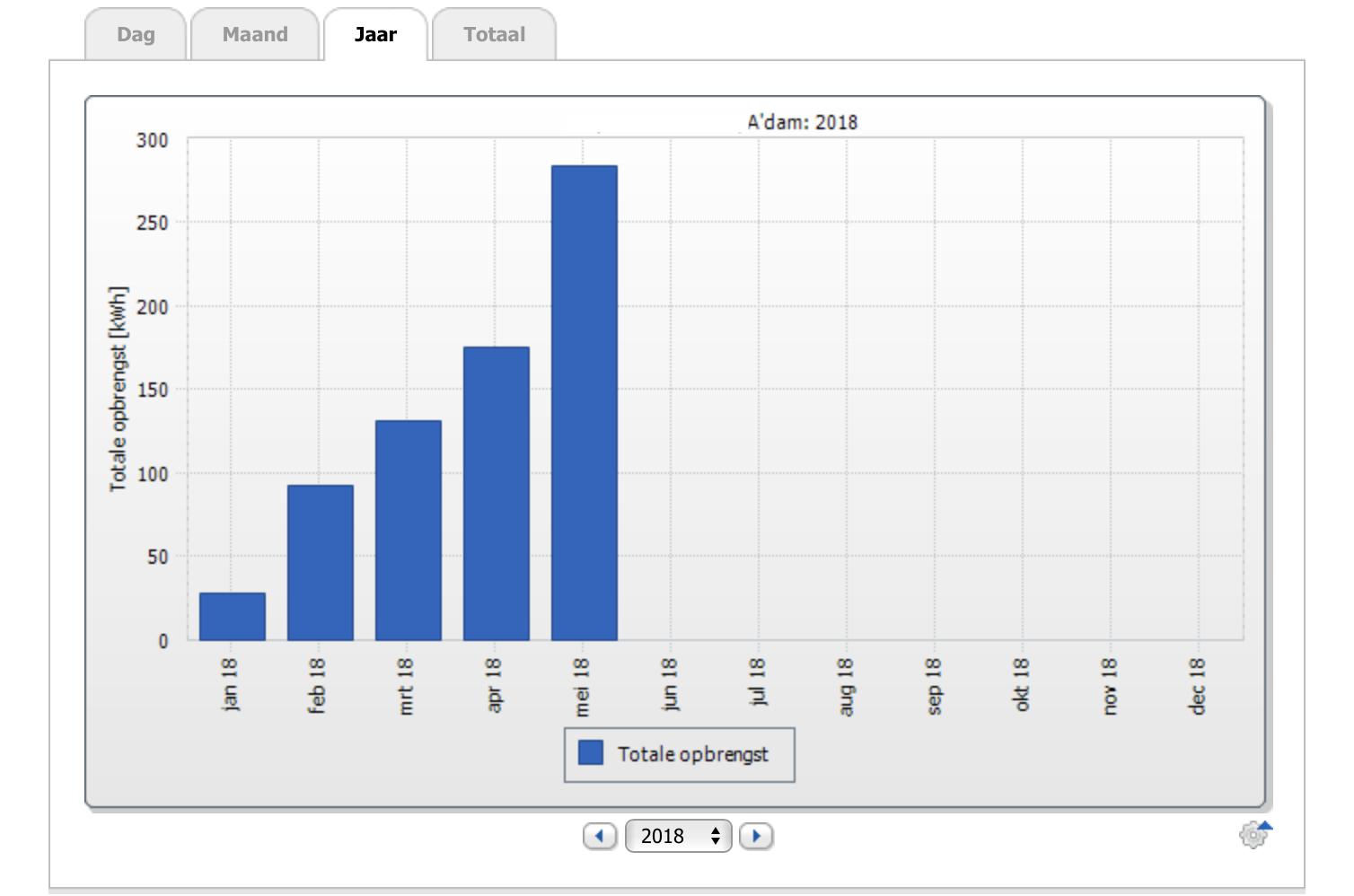Click the sep 18 axis label
The image size is (1354, 896).
point(933,686)
